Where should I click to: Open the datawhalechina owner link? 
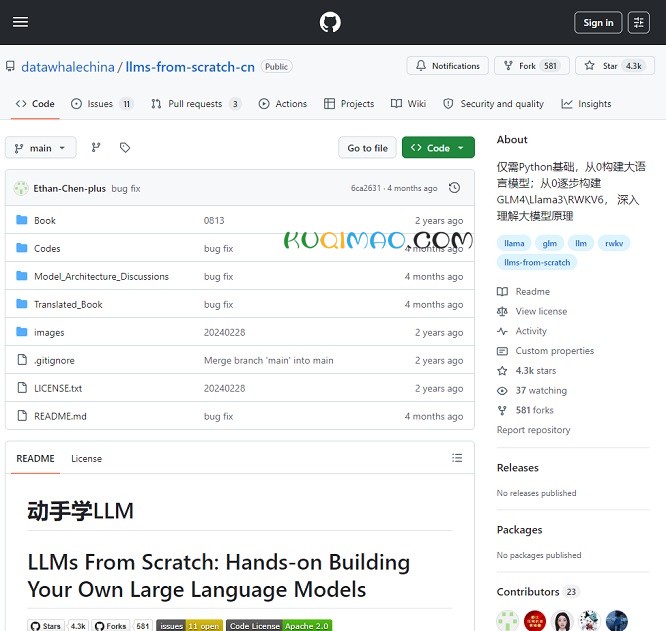(68, 67)
